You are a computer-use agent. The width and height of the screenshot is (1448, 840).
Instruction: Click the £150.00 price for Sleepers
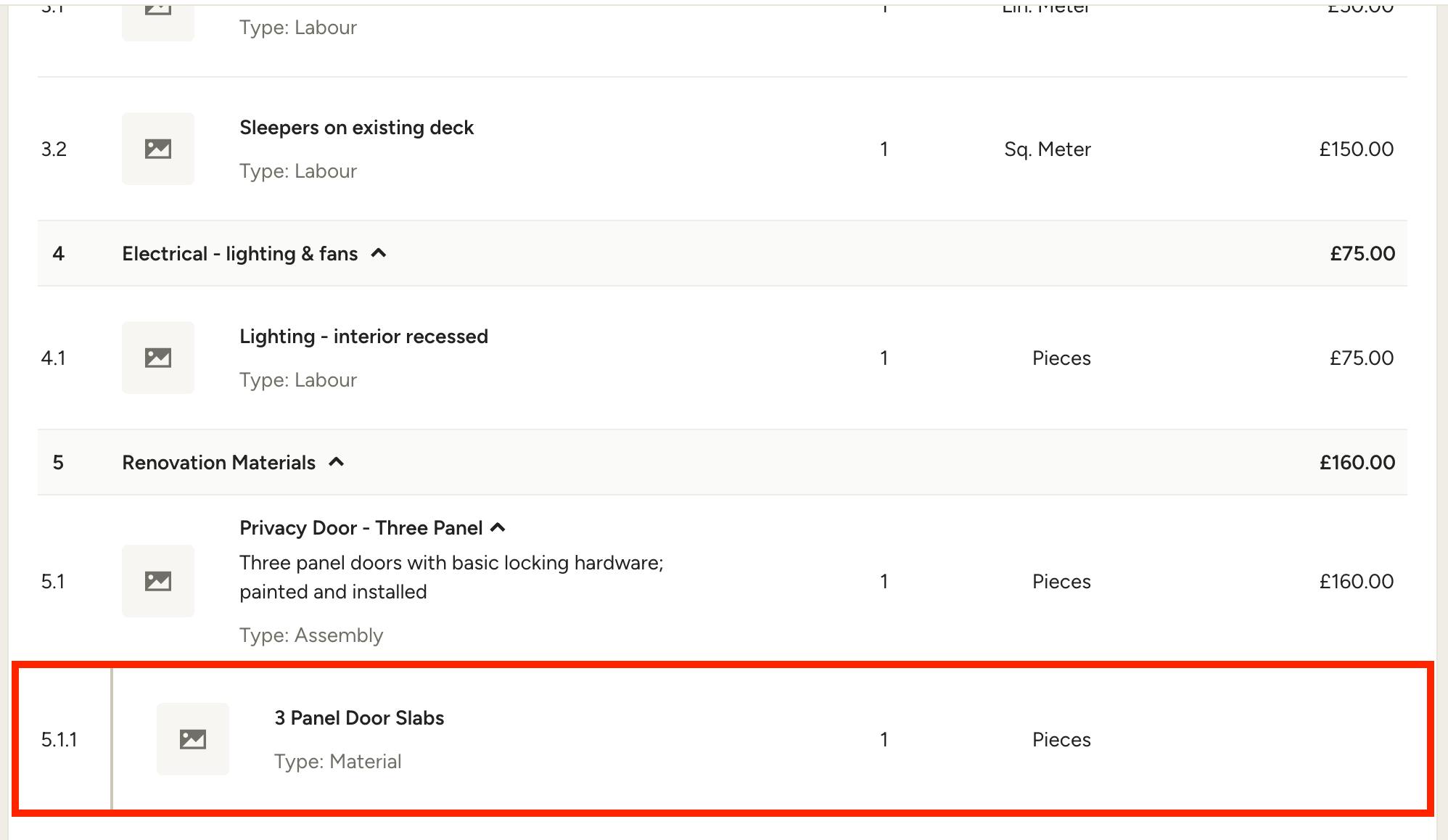click(x=1356, y=149)
